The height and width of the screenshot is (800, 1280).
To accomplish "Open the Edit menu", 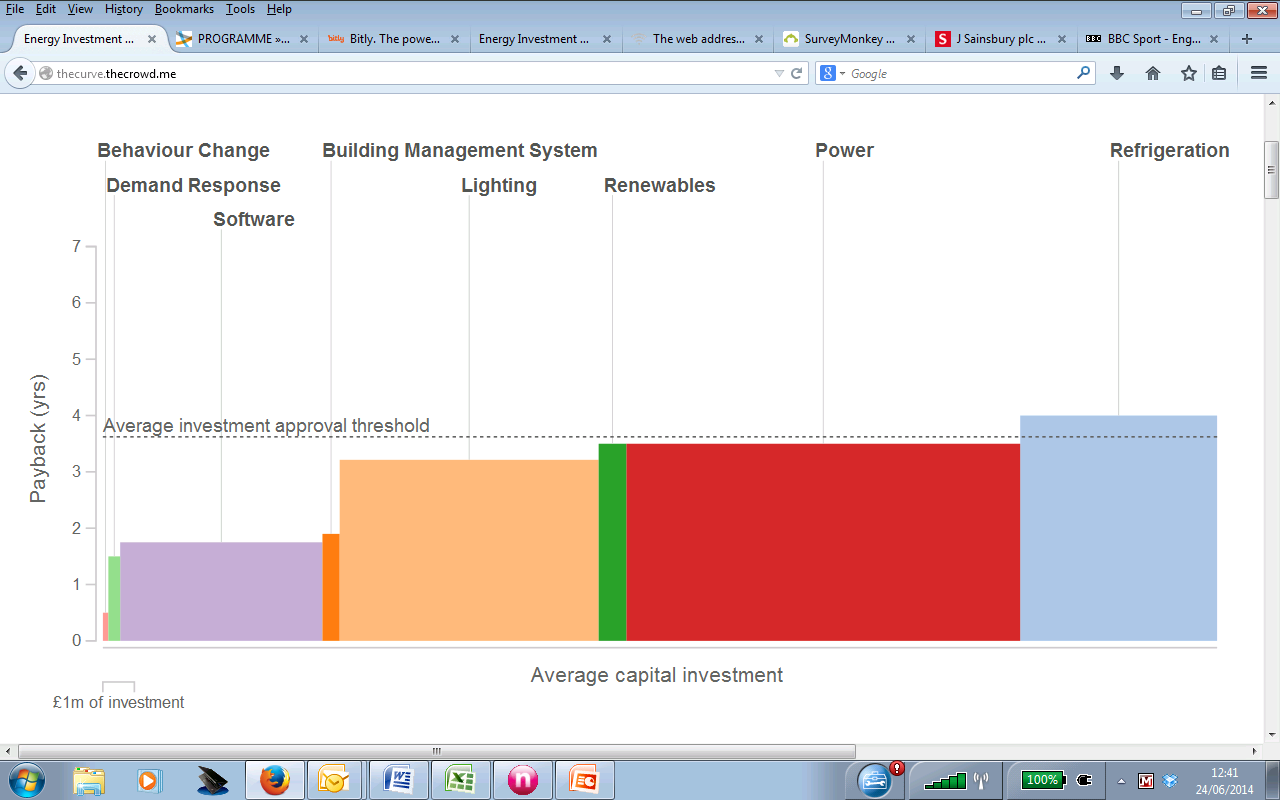I will [x=46, y=9].
